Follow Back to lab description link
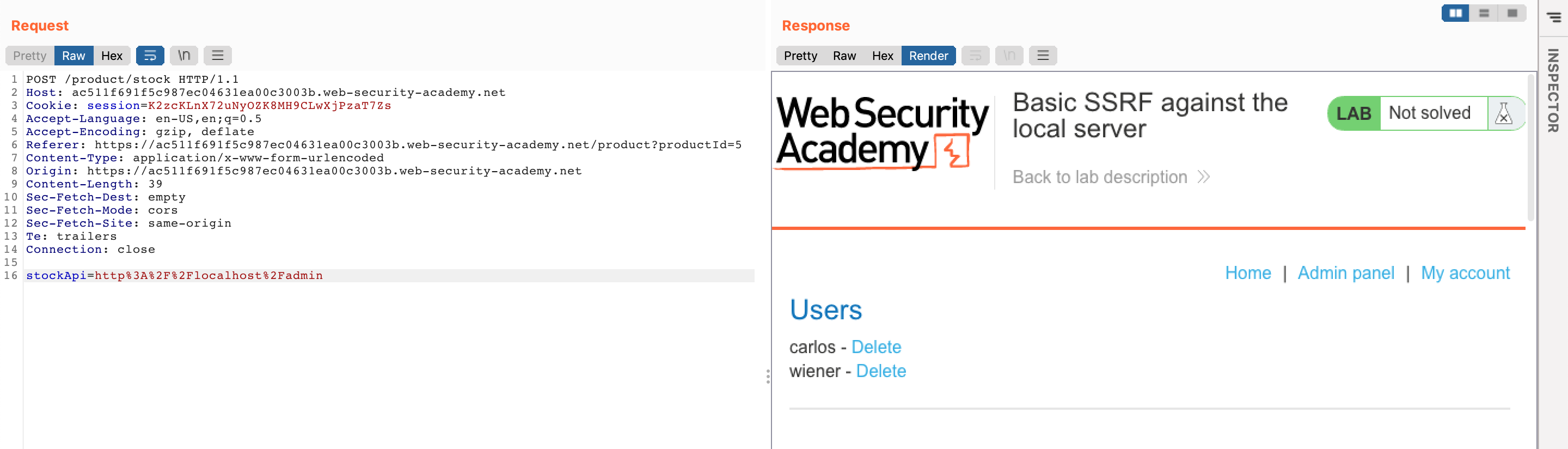This screenshot has width=1568, height=449. pyautogui.click(x=1111, y=177)
